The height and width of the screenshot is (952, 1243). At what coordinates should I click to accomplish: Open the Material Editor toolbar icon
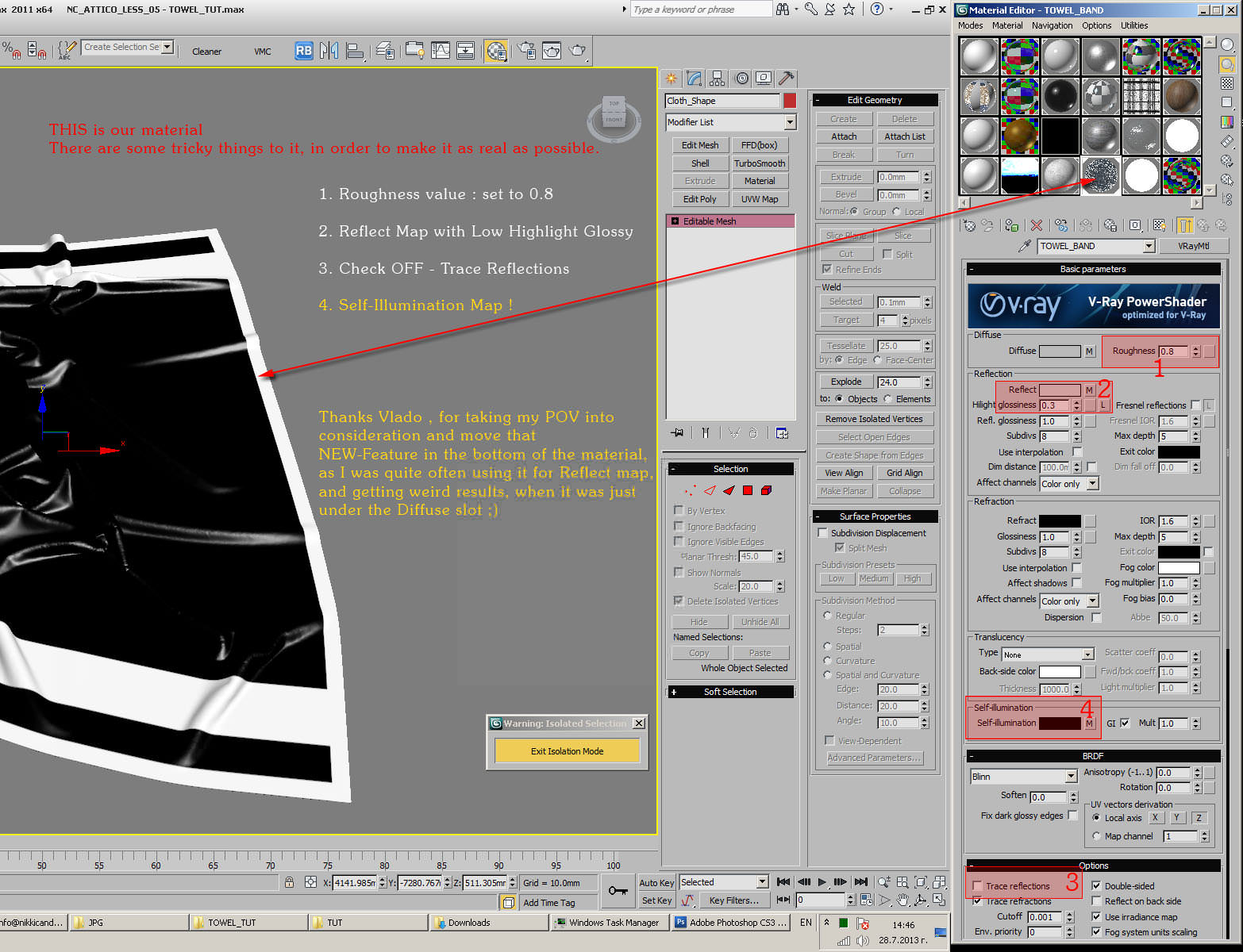(496, 51)
